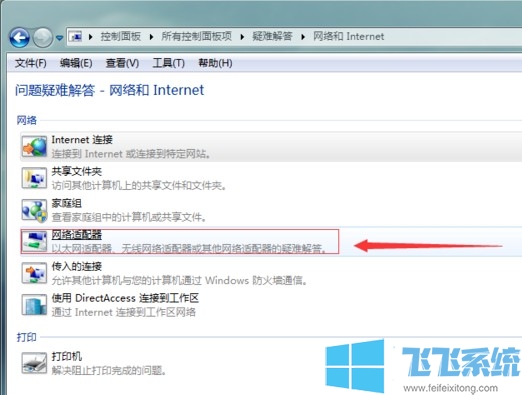Click the DirectAccess building icon

coord(34,305)
